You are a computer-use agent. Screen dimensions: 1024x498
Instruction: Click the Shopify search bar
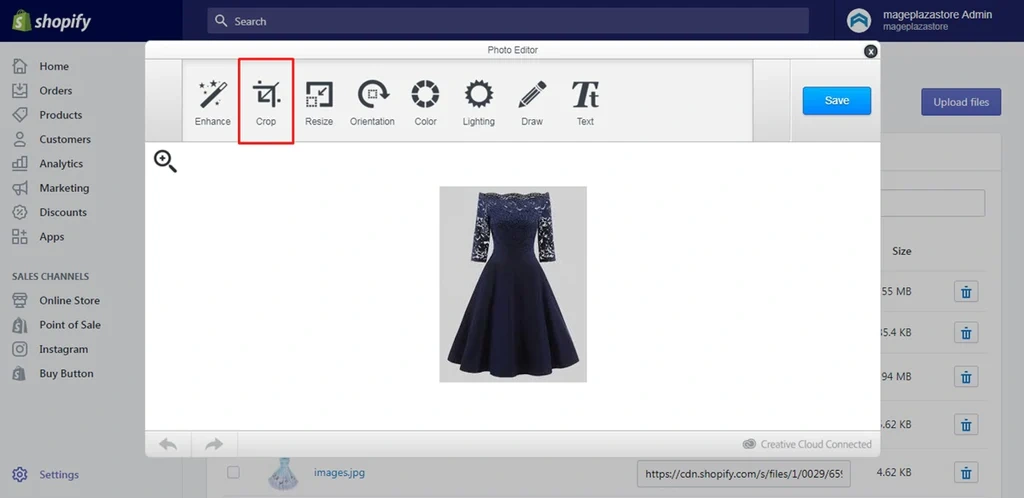pos(508,21)
